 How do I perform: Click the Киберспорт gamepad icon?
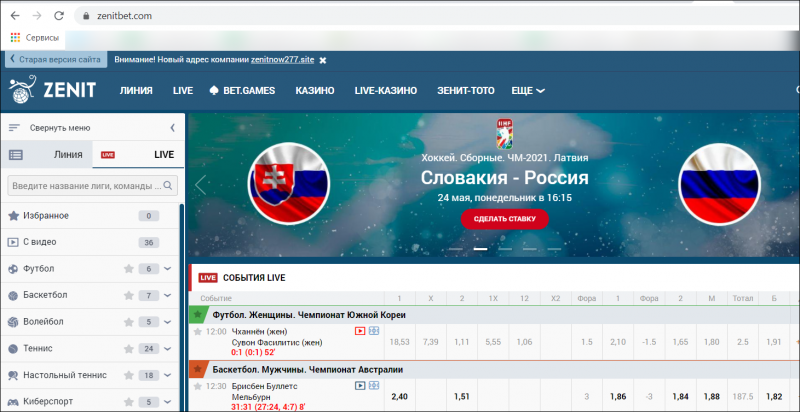tap(13, 402)
